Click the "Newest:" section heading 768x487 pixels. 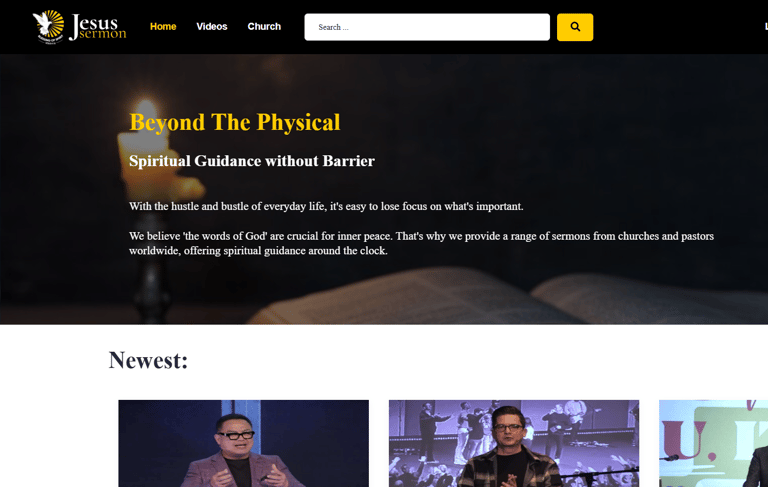click(x=148, y=360)
